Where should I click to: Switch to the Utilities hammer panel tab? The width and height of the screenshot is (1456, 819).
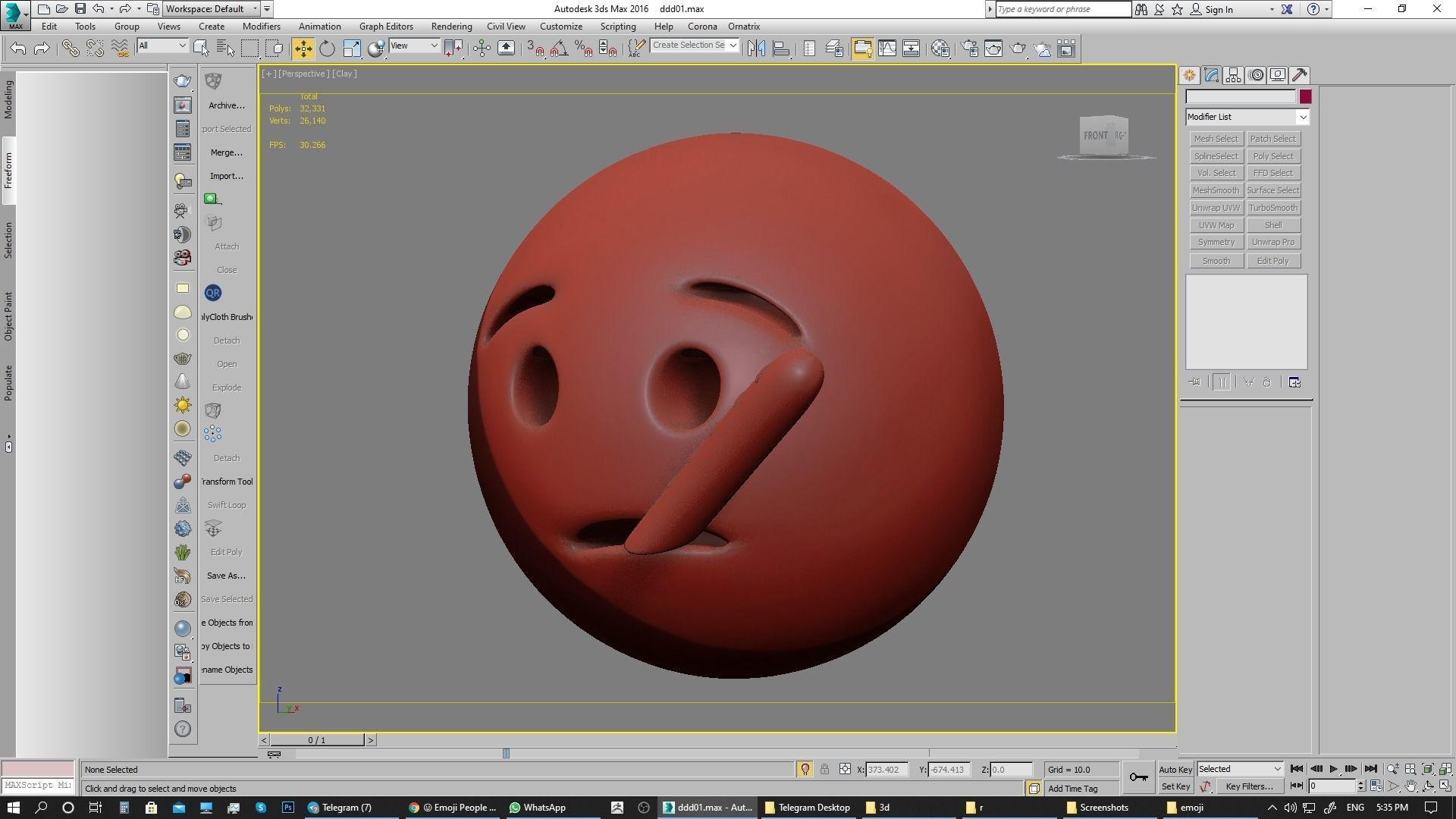[x=1300, y=75]
